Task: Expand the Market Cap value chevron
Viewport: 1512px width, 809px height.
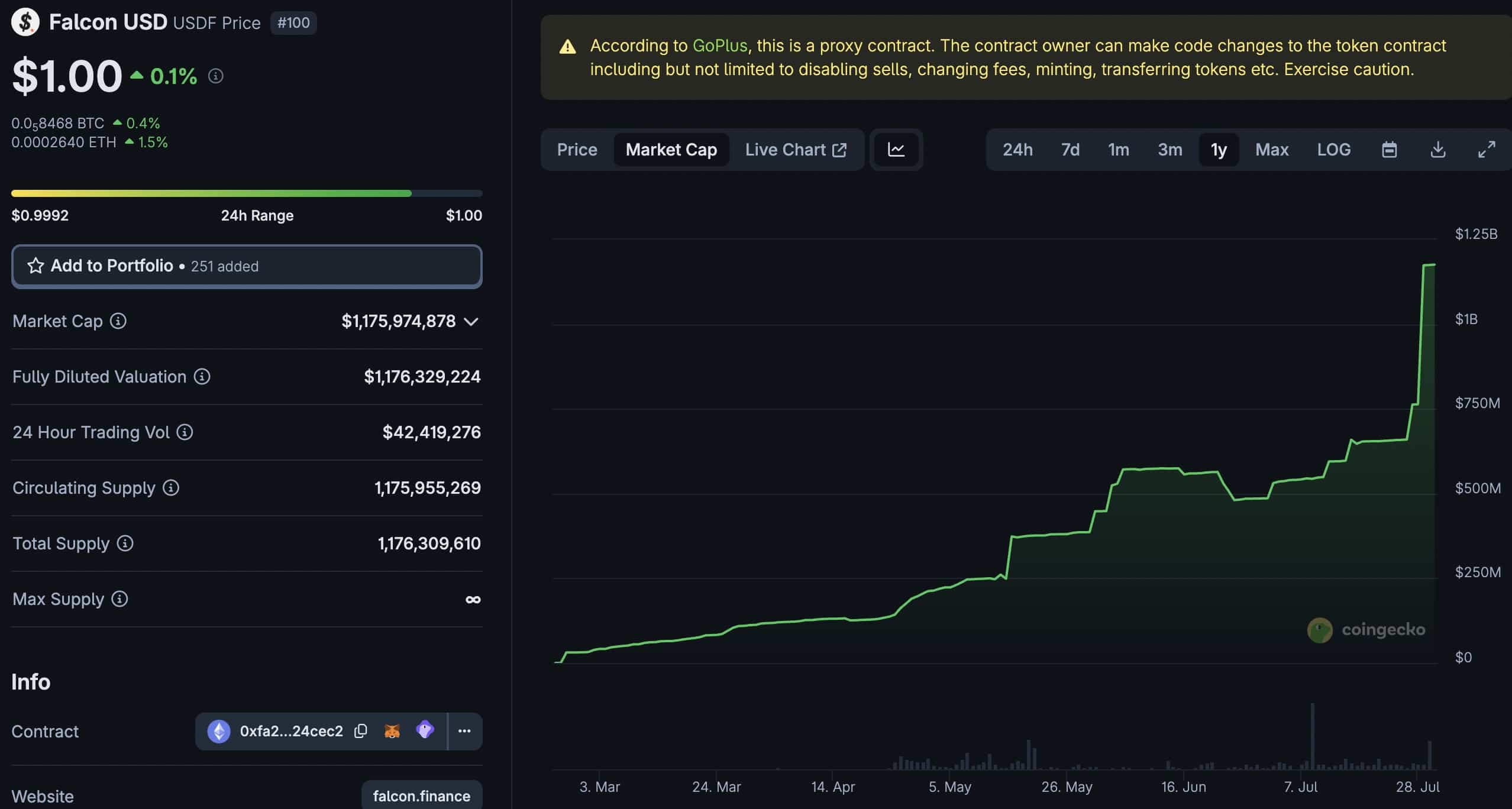Action: (471, 322)
